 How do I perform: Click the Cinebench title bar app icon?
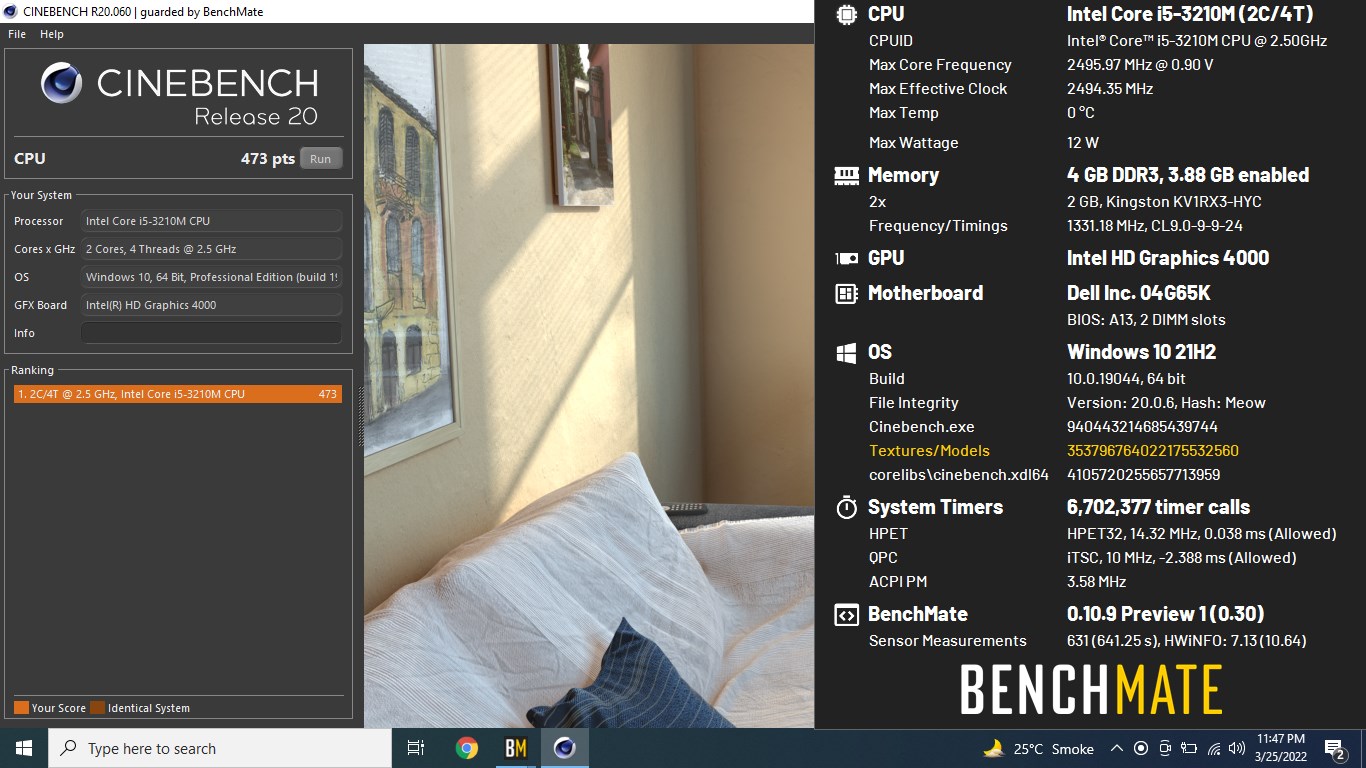[11, 11]
